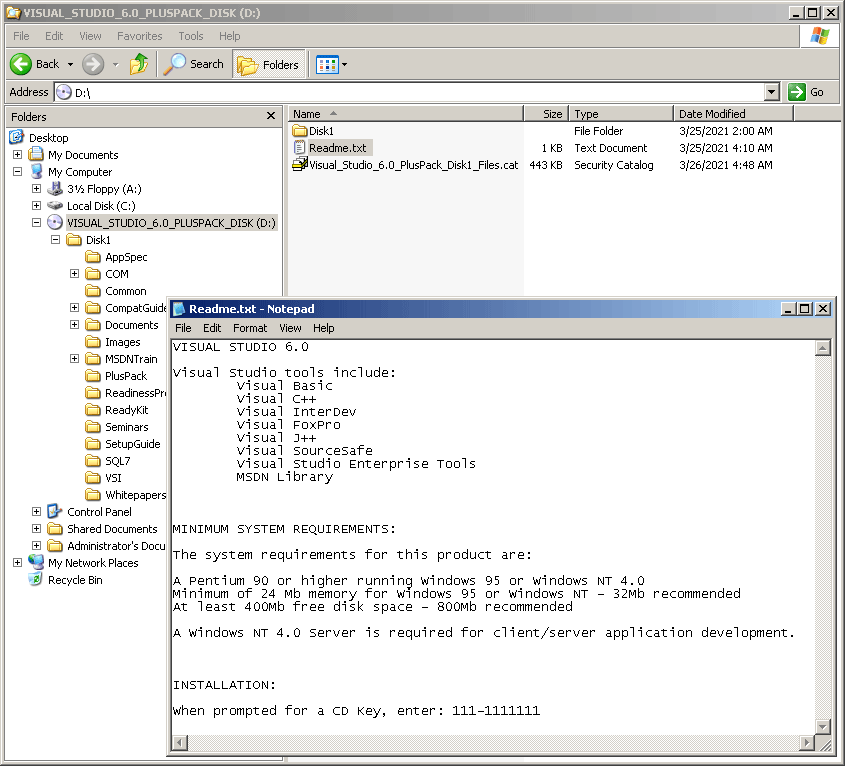Screen dimensions: 845x766
Task: Open Explorer's Tools menu
Action: pyautogui.click(x=191, y=36)
